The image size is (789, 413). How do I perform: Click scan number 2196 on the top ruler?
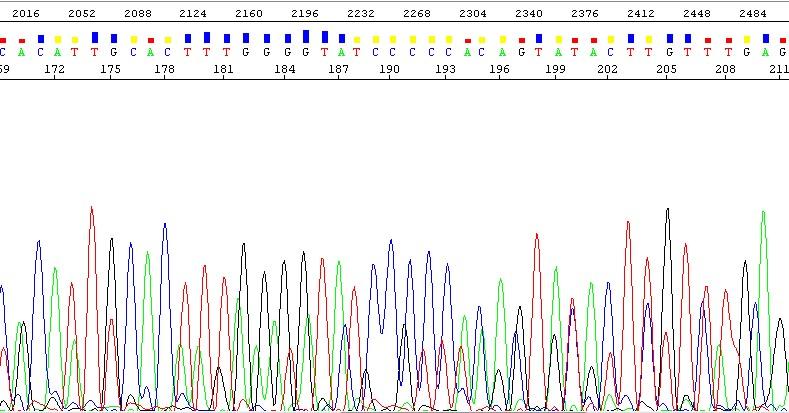(304, 13)
